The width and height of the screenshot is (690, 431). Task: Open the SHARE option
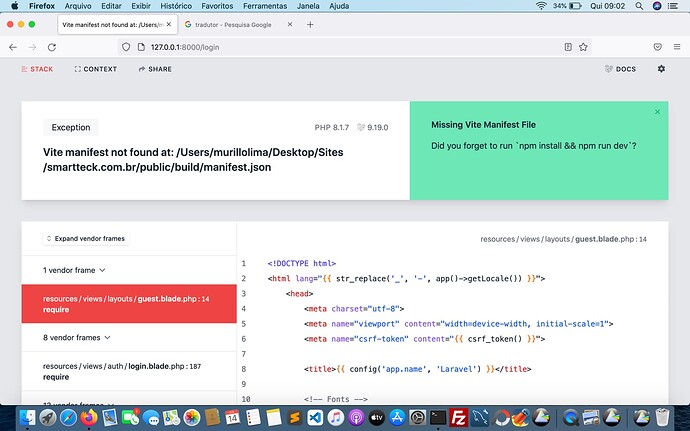155,69
